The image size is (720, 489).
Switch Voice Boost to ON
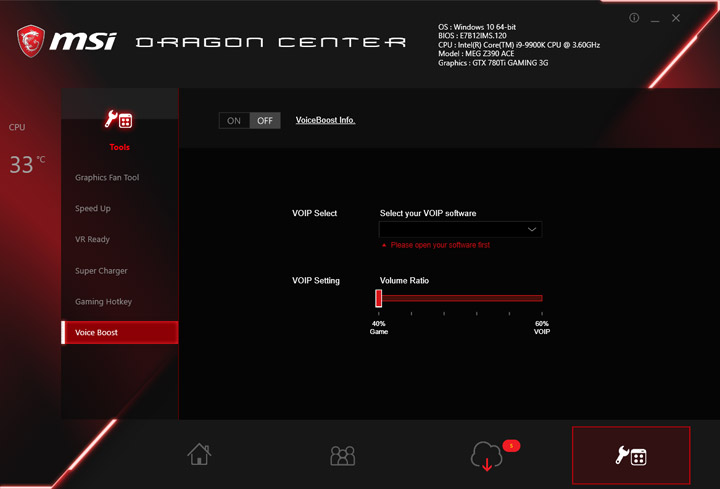point(234,121)
